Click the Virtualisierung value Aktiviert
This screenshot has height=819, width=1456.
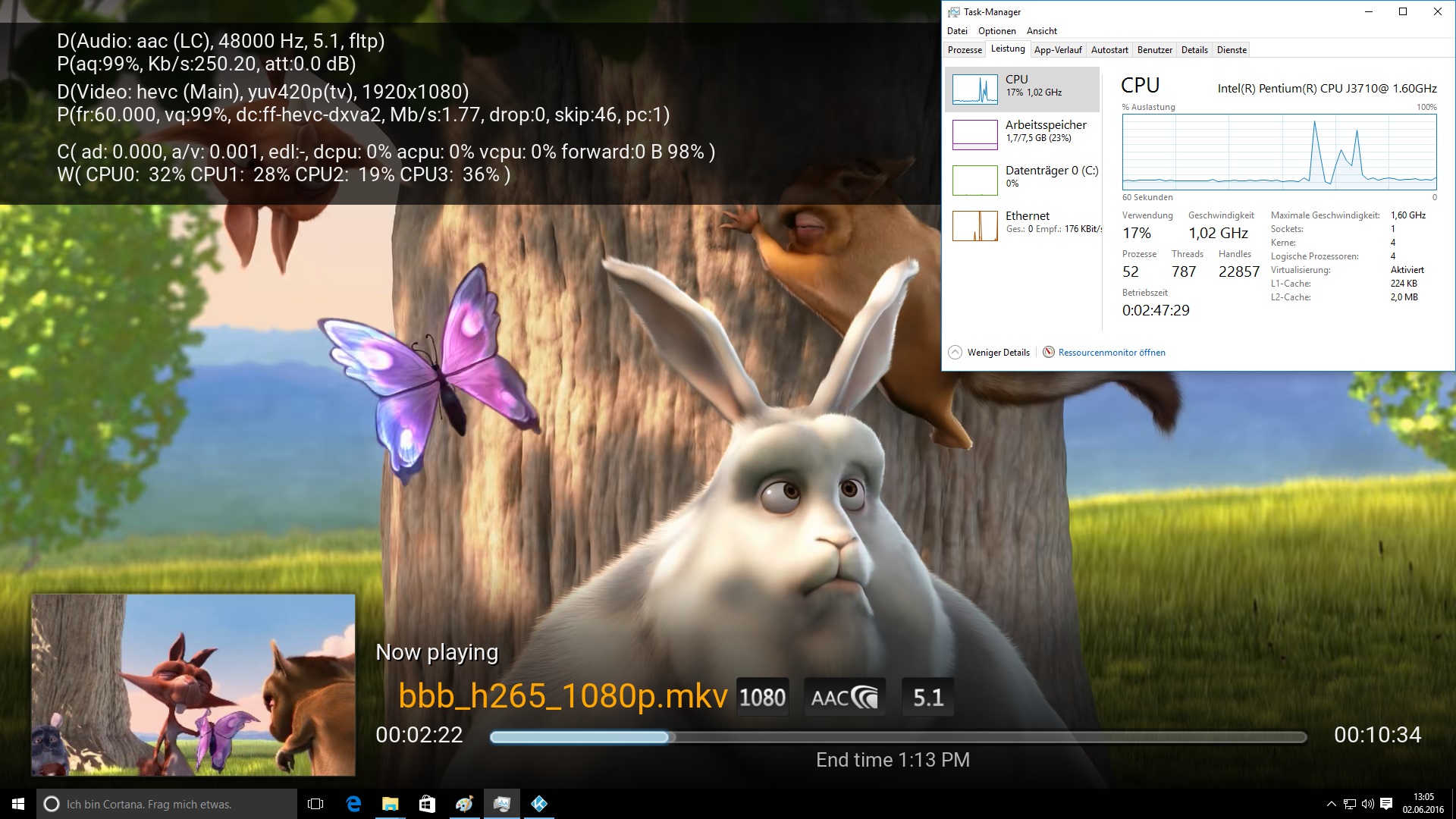point(1407,270)
